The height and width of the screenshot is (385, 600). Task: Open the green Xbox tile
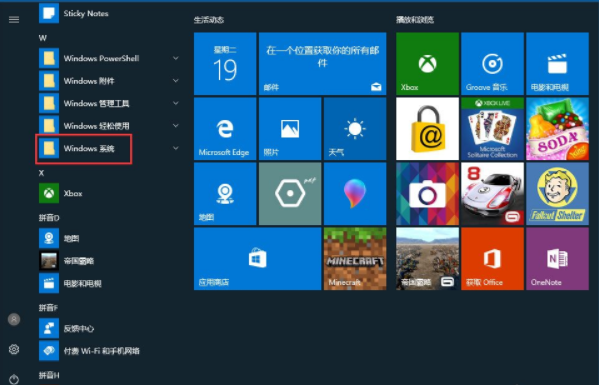[x=427, y=64]
